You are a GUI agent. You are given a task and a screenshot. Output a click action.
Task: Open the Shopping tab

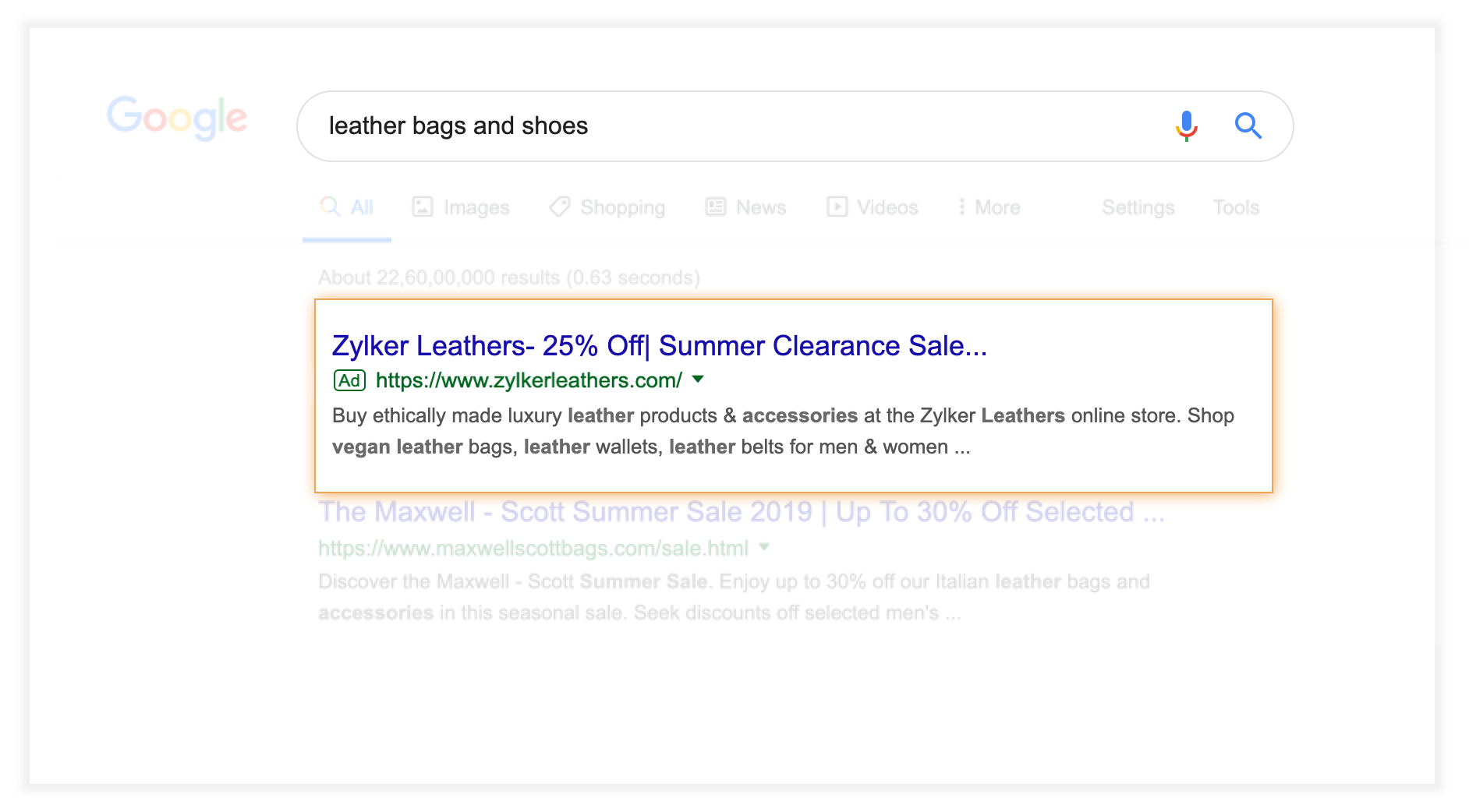tap(607, 207)
